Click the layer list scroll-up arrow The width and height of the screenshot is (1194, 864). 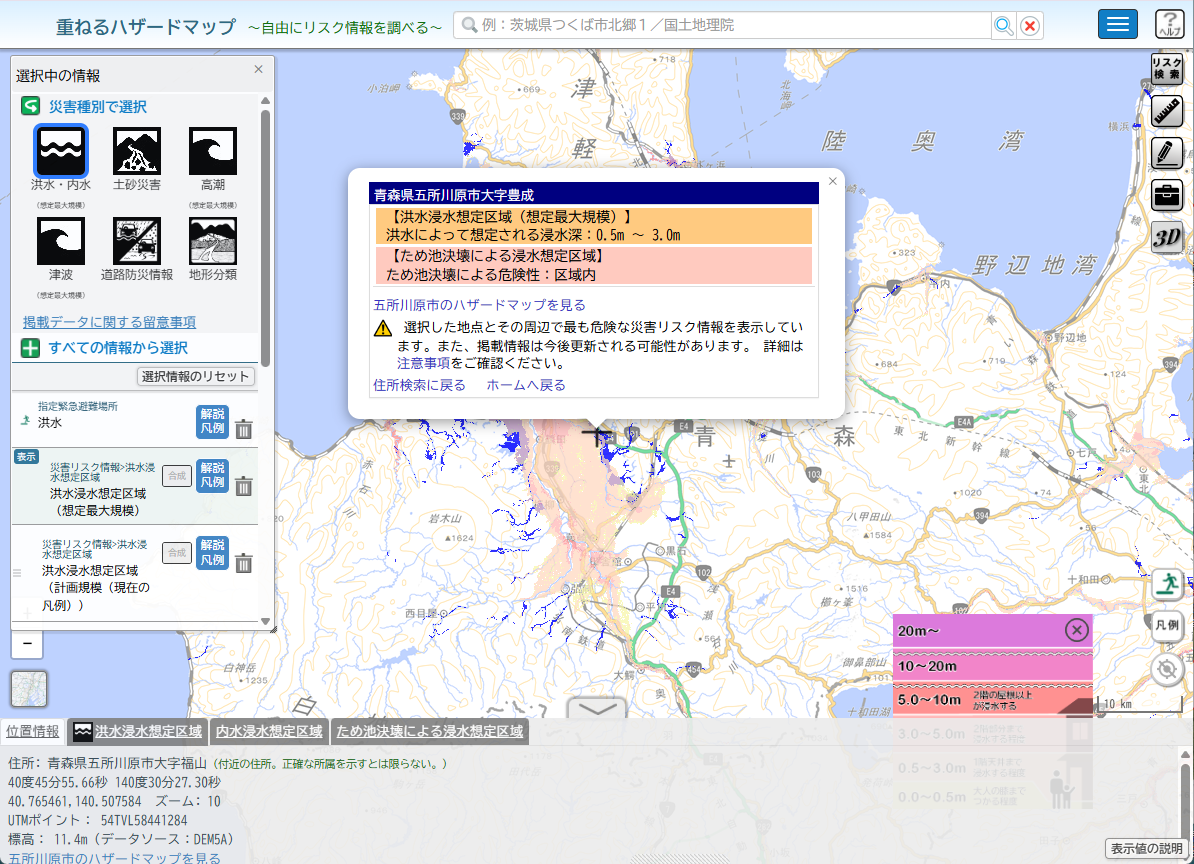click(x=266, y=100)
